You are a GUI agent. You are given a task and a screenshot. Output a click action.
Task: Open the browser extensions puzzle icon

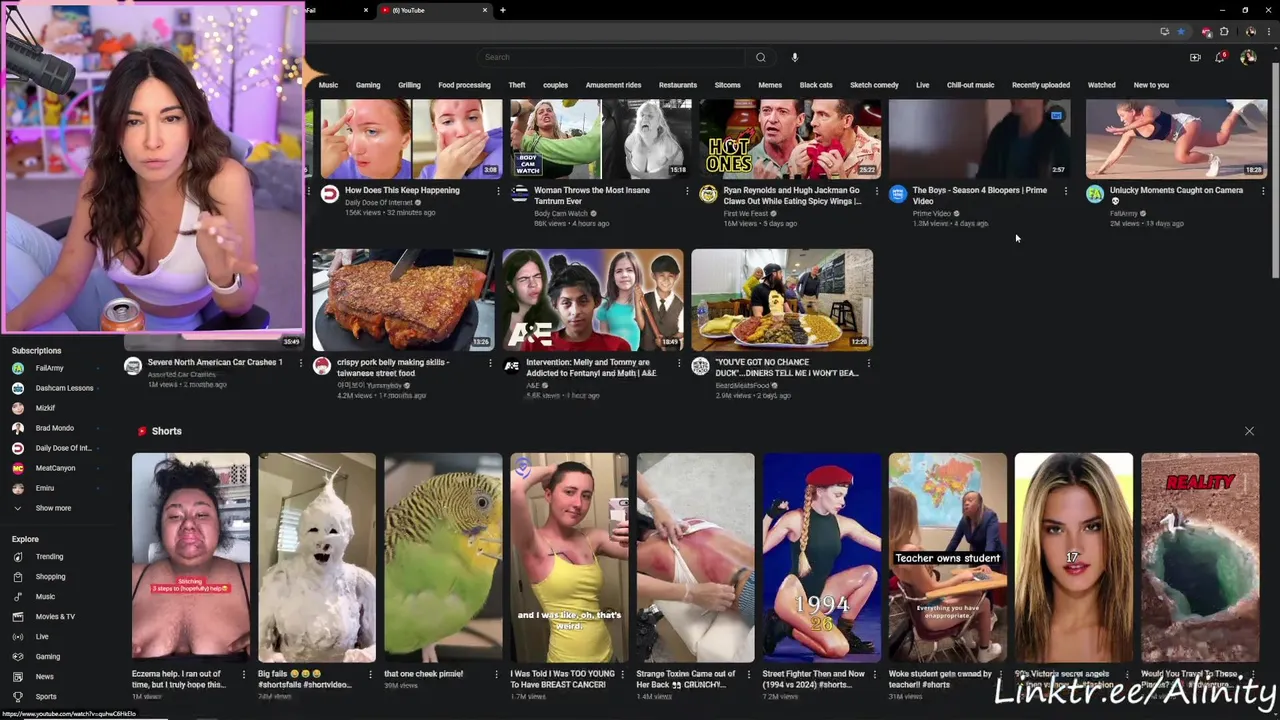[1224, 32]
